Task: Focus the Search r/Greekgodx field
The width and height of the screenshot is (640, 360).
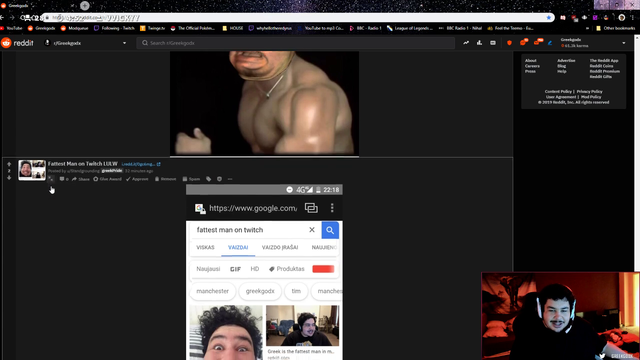Action: coord(296,43)
